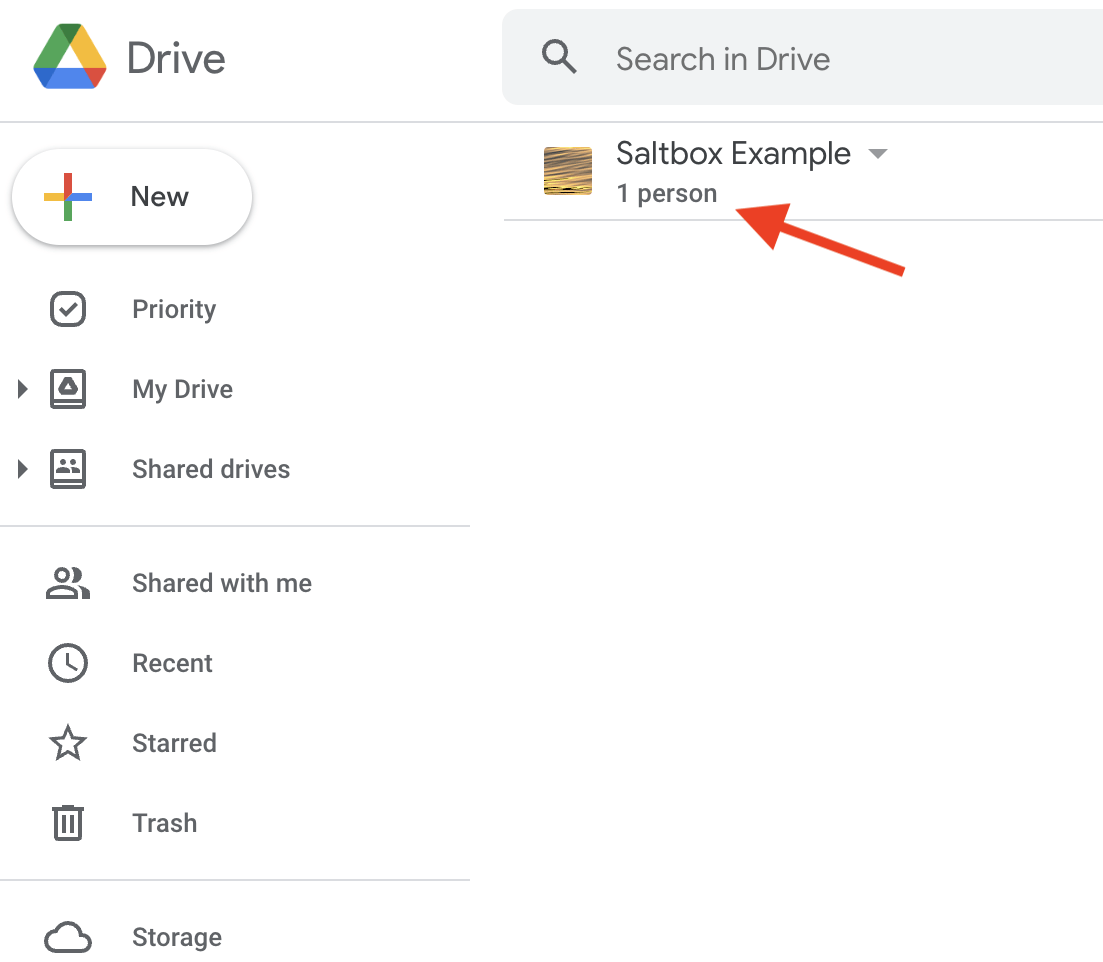
Task: Click the Starred star icon
Action: click(68, 743)
